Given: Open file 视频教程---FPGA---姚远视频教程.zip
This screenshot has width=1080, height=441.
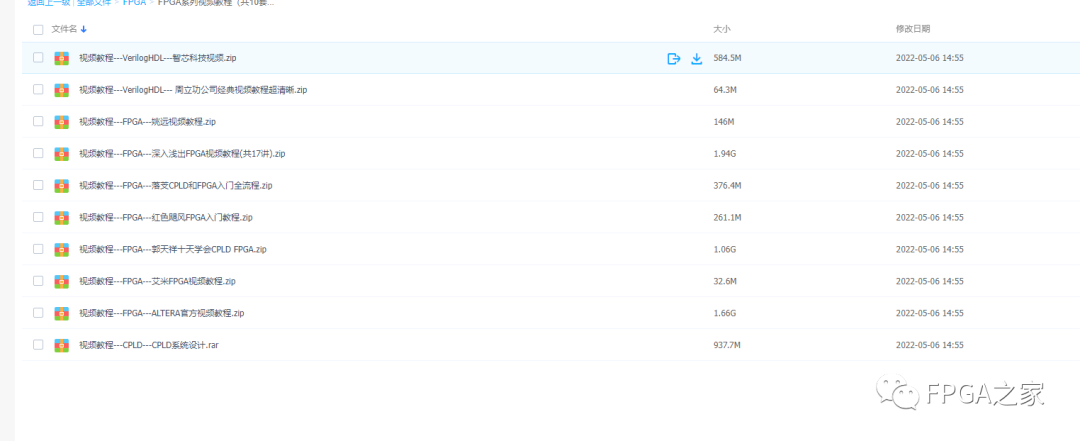Looking at the screenshot, I should pos(147,122).
